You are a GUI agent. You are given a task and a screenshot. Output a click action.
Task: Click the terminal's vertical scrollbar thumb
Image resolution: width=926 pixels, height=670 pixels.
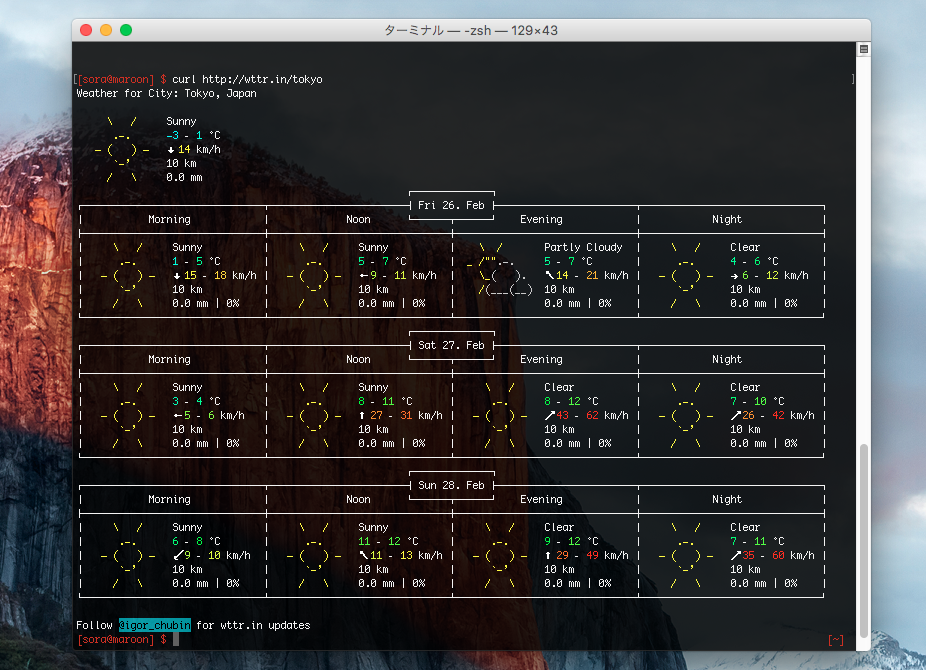[x=864, y=543]
